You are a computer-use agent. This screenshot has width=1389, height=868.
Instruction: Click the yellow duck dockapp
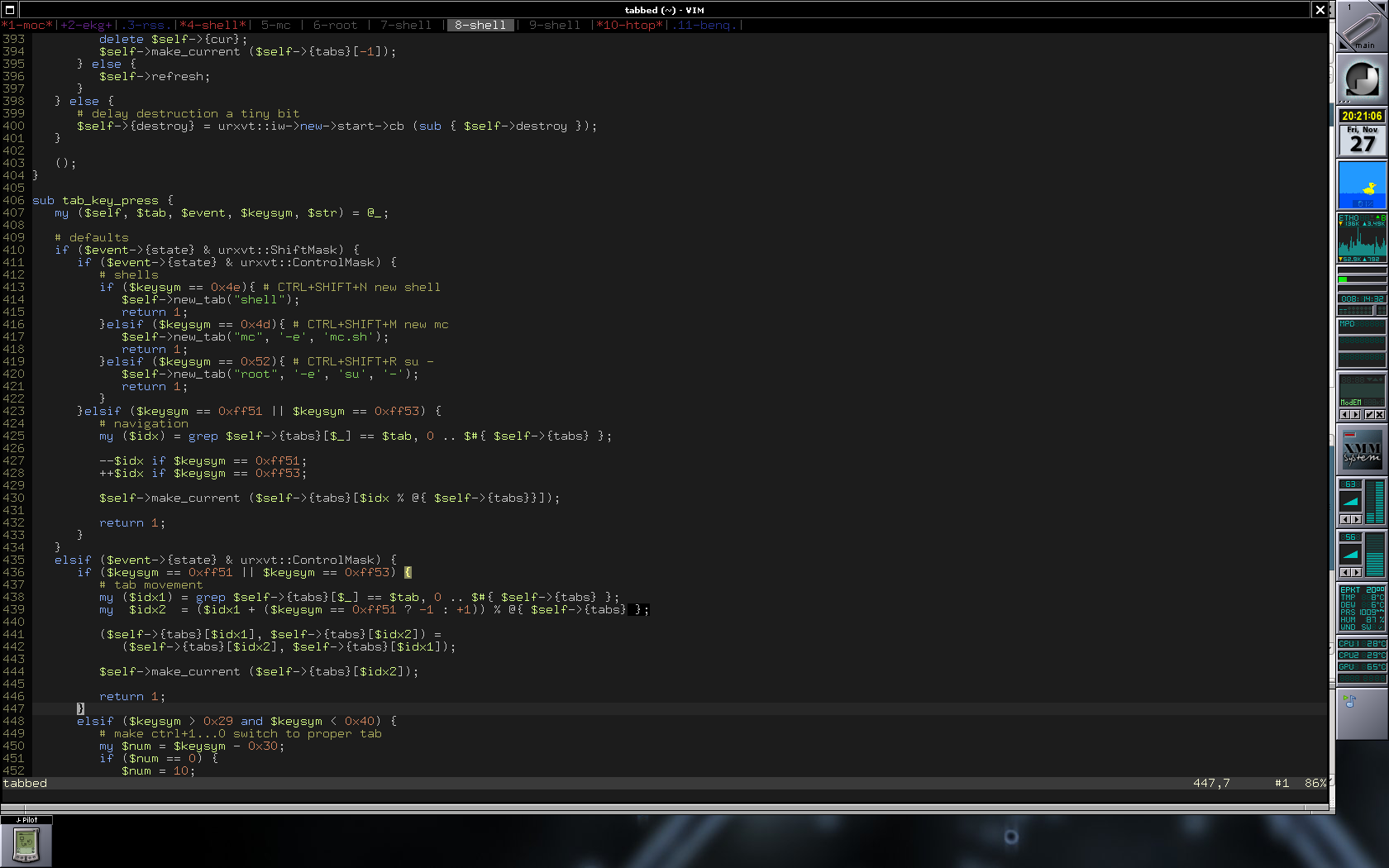(1362, 185)
